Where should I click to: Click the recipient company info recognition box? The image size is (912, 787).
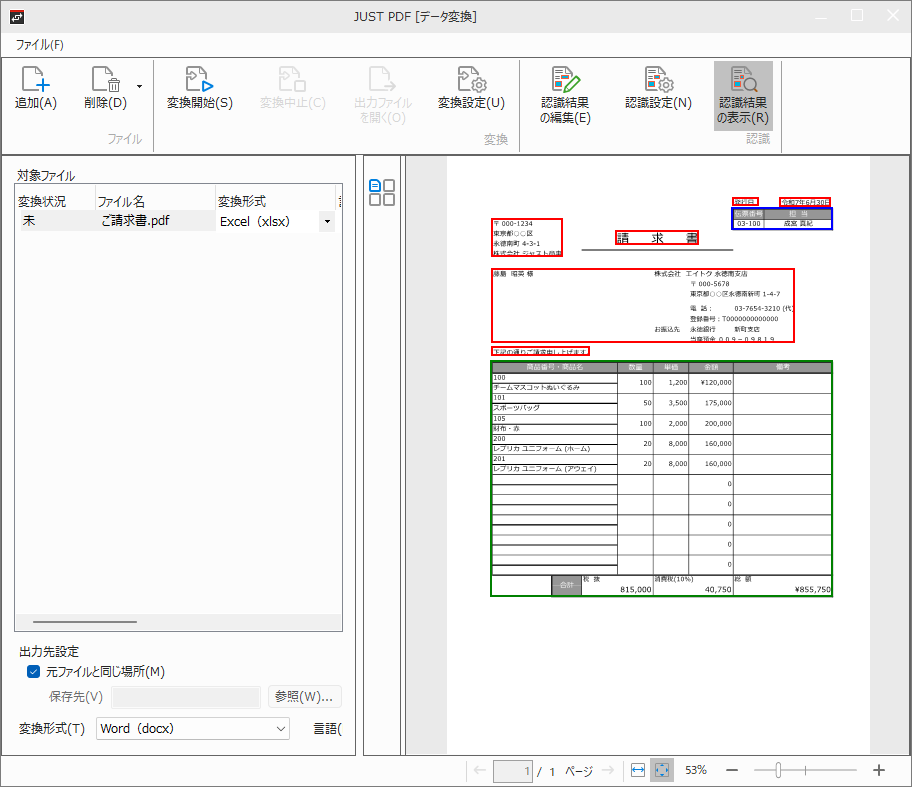[643, 305]
